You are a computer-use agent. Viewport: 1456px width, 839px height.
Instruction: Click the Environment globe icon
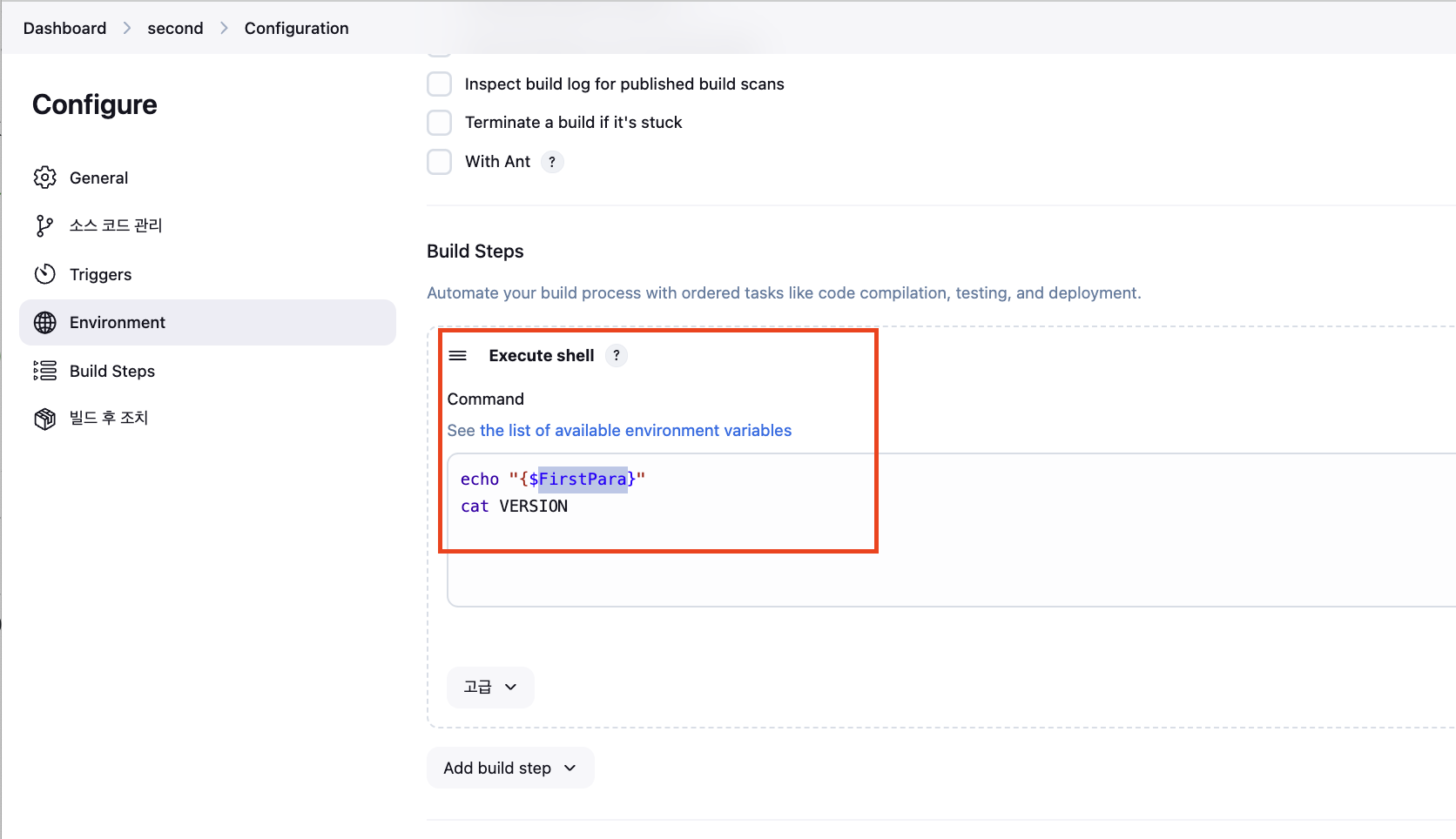coord(45,323)
